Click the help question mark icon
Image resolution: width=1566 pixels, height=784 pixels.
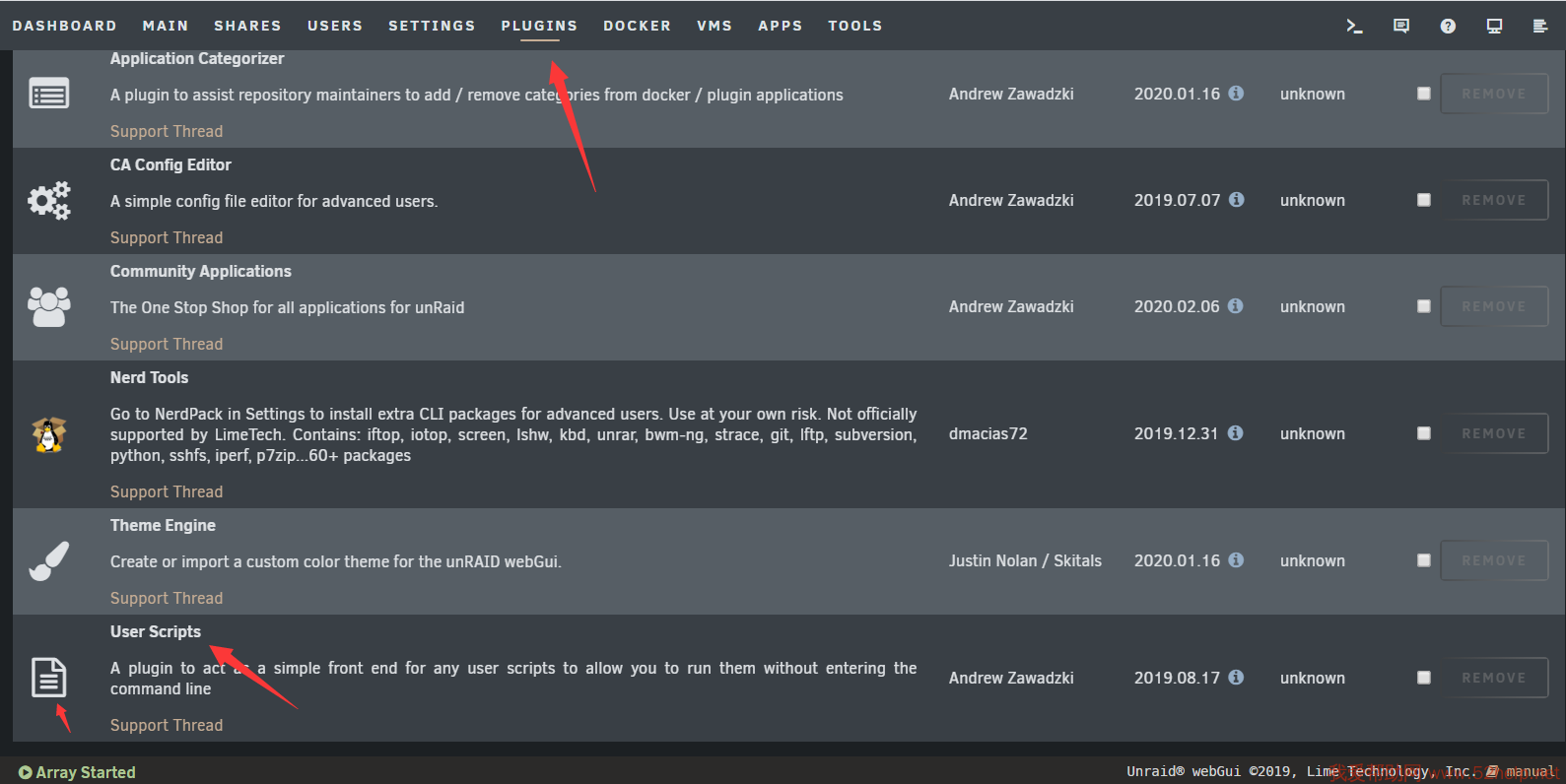1447,27
